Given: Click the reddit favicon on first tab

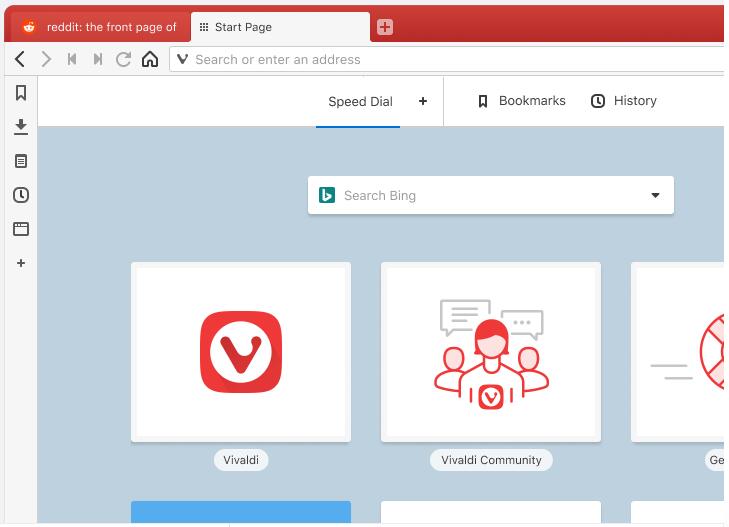Looking at the screenshot, I should tap(29, 27).
